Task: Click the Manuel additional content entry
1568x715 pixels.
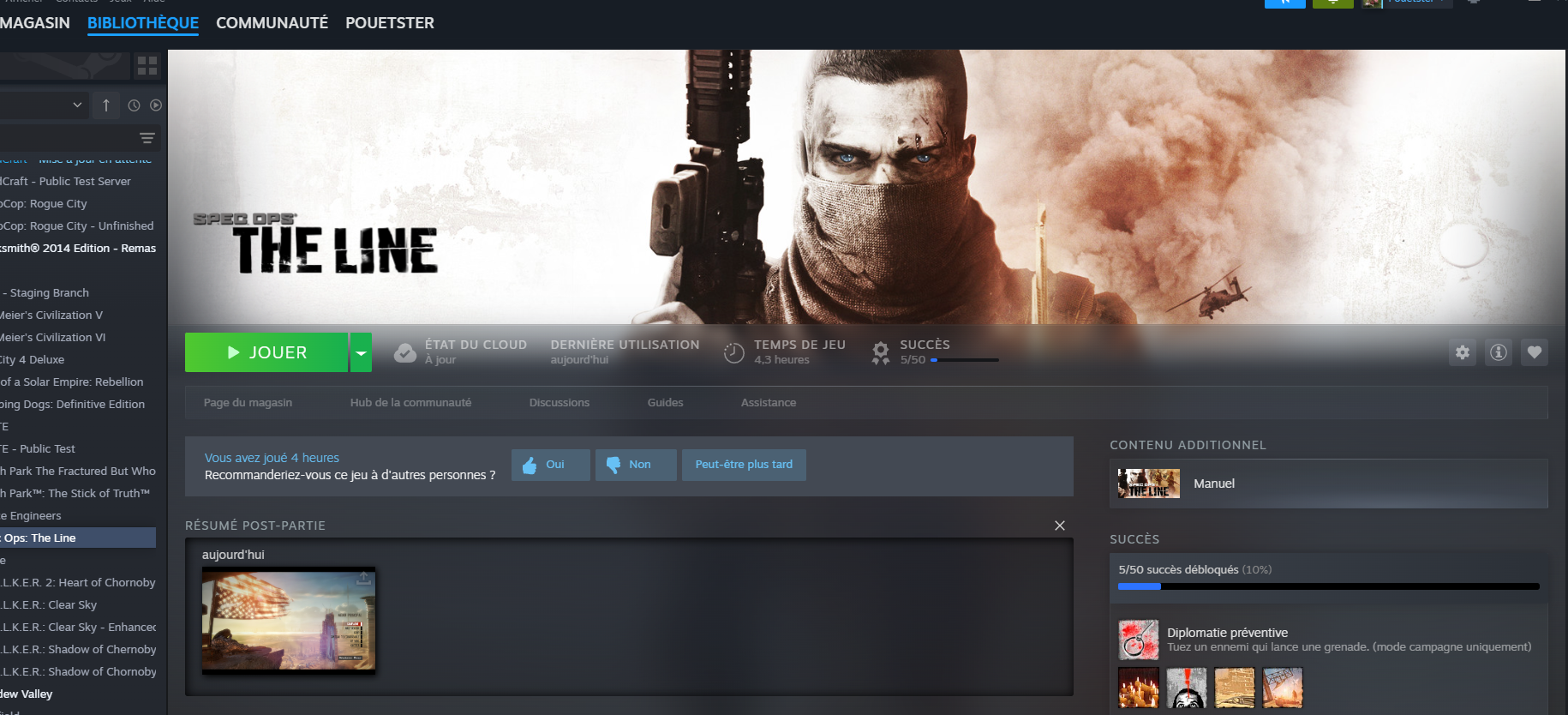Action: click(x=1329, y=484)
